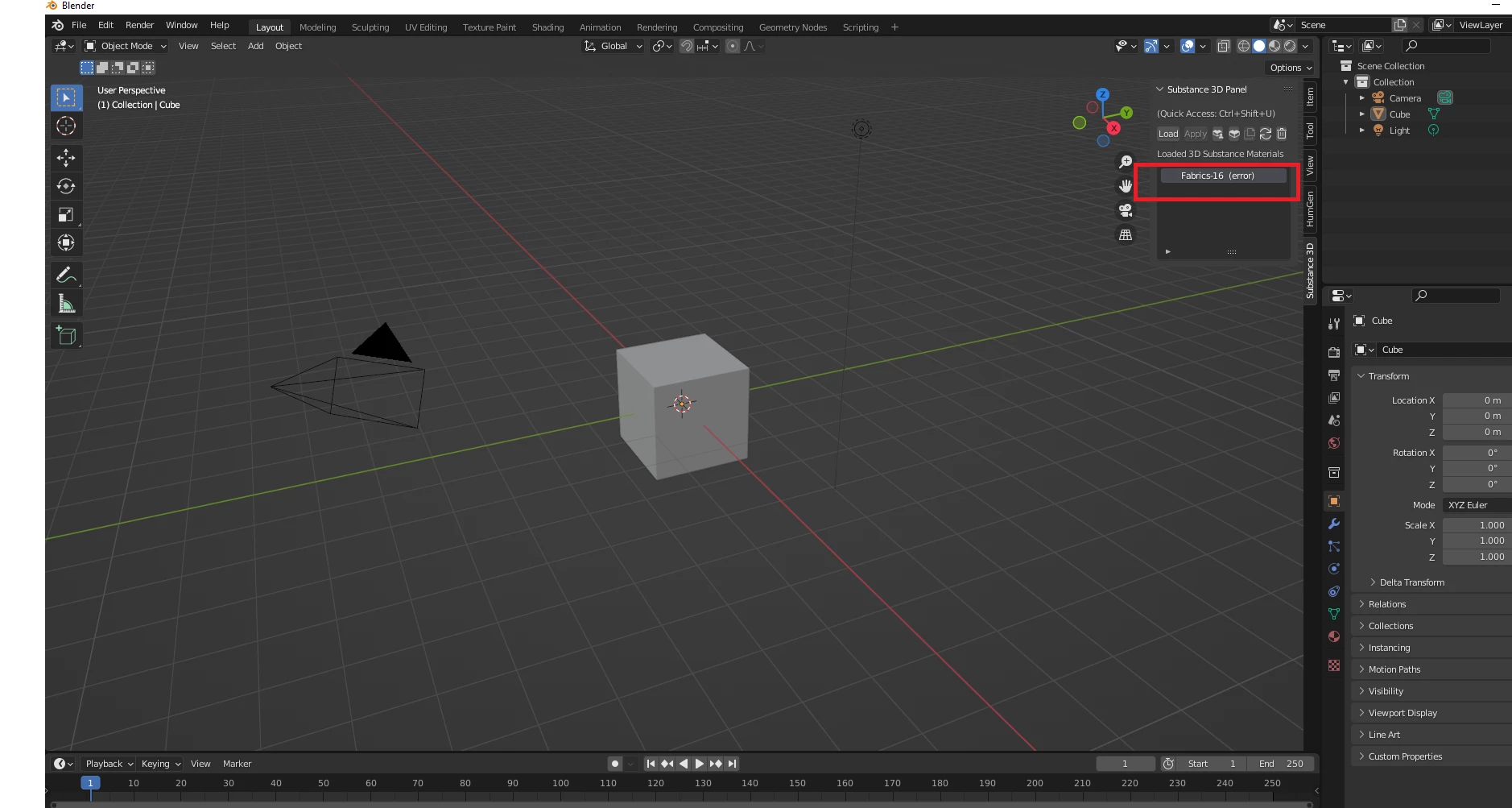Click the pan view hand icon
Viewport: 1512px width, 808px height.
[x=1126, y=186]
